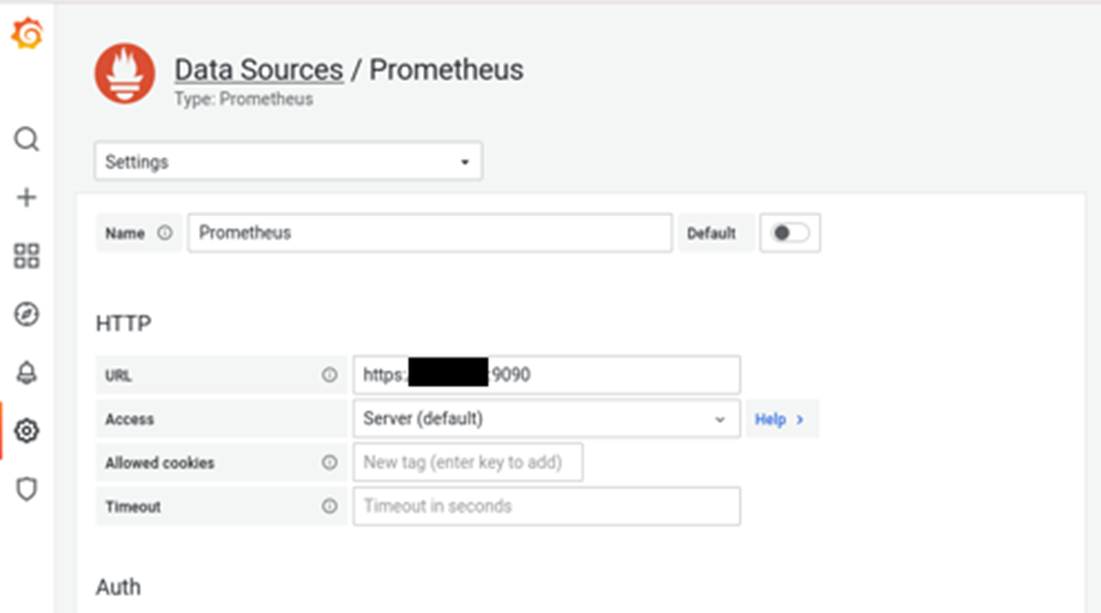
Task: Click the Allowed cookies info icon
Action: pos(329,463)
